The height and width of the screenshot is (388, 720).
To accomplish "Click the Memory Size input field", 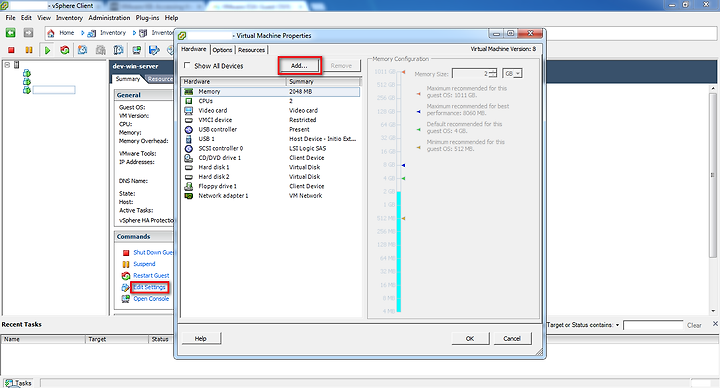I will (471, 73).
